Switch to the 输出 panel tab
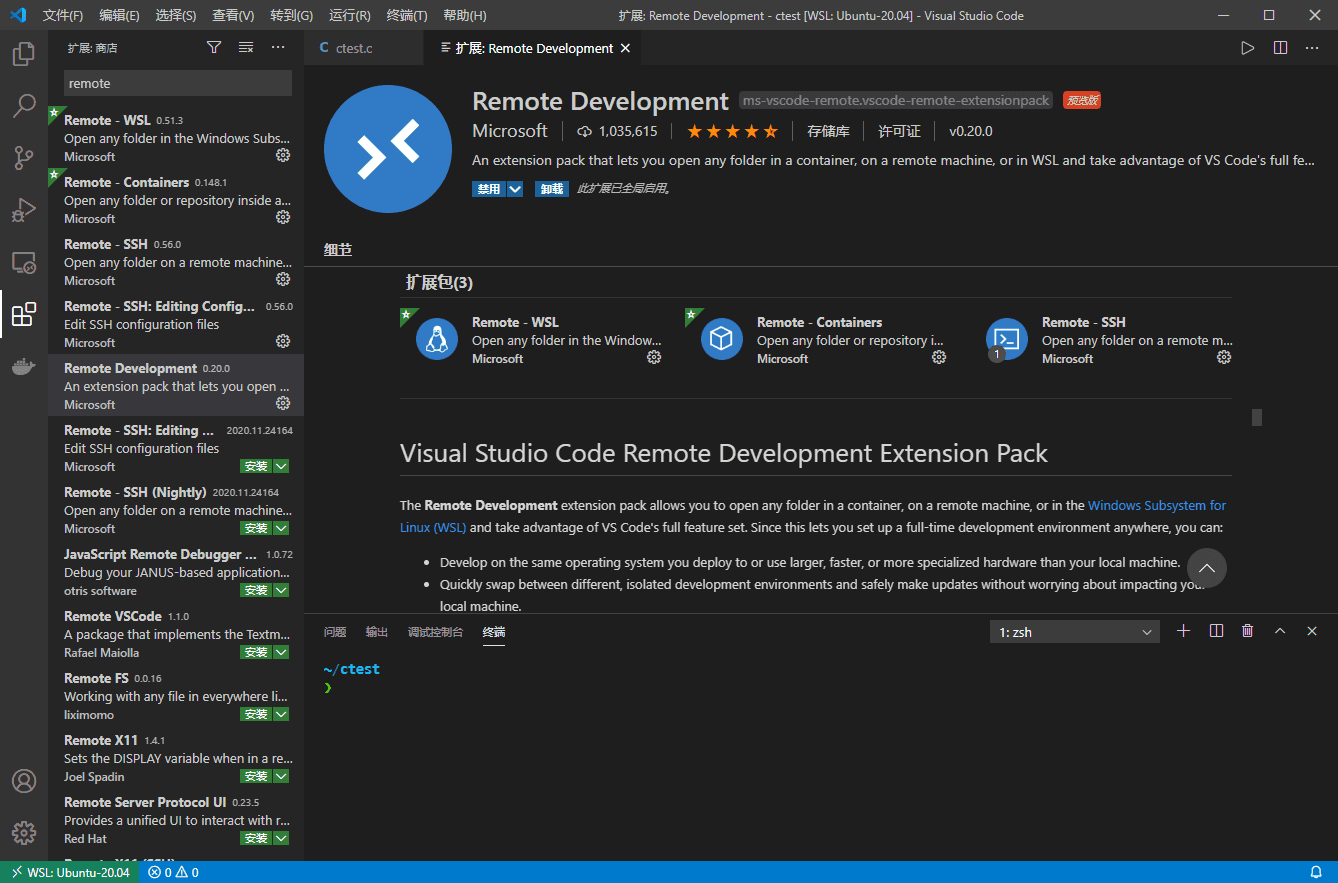The image size is (1338, 883). tap(377, 632)
